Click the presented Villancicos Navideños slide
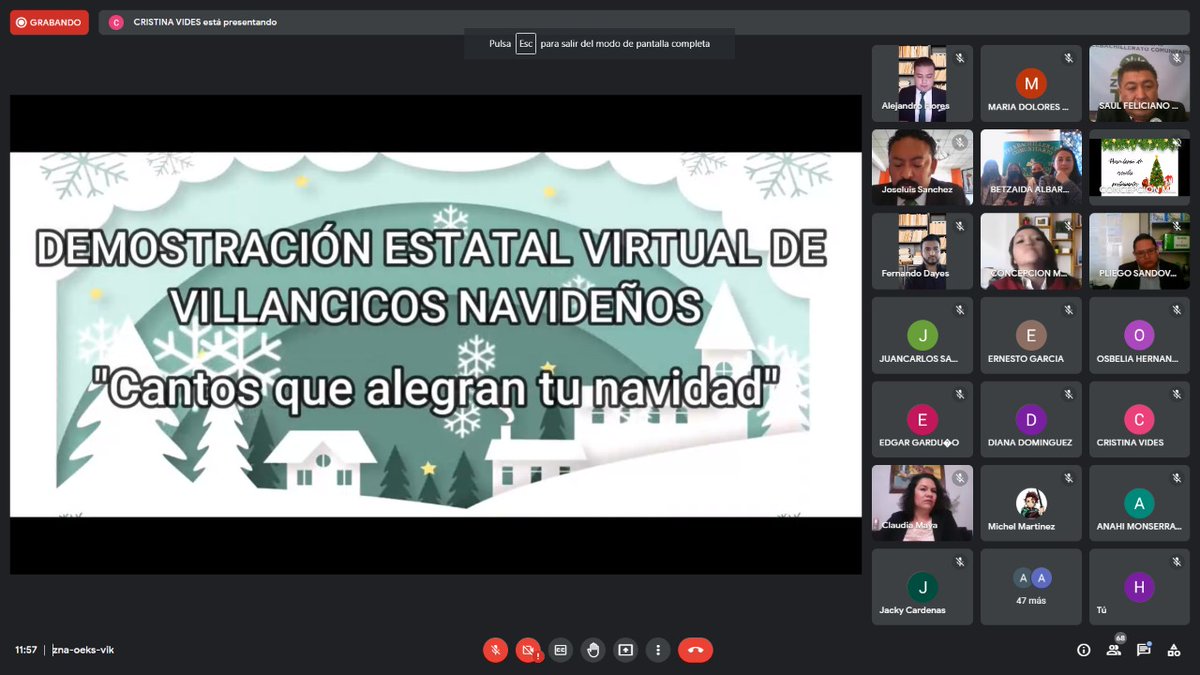This screenshot has width=1200, height=675. (436, 334)
